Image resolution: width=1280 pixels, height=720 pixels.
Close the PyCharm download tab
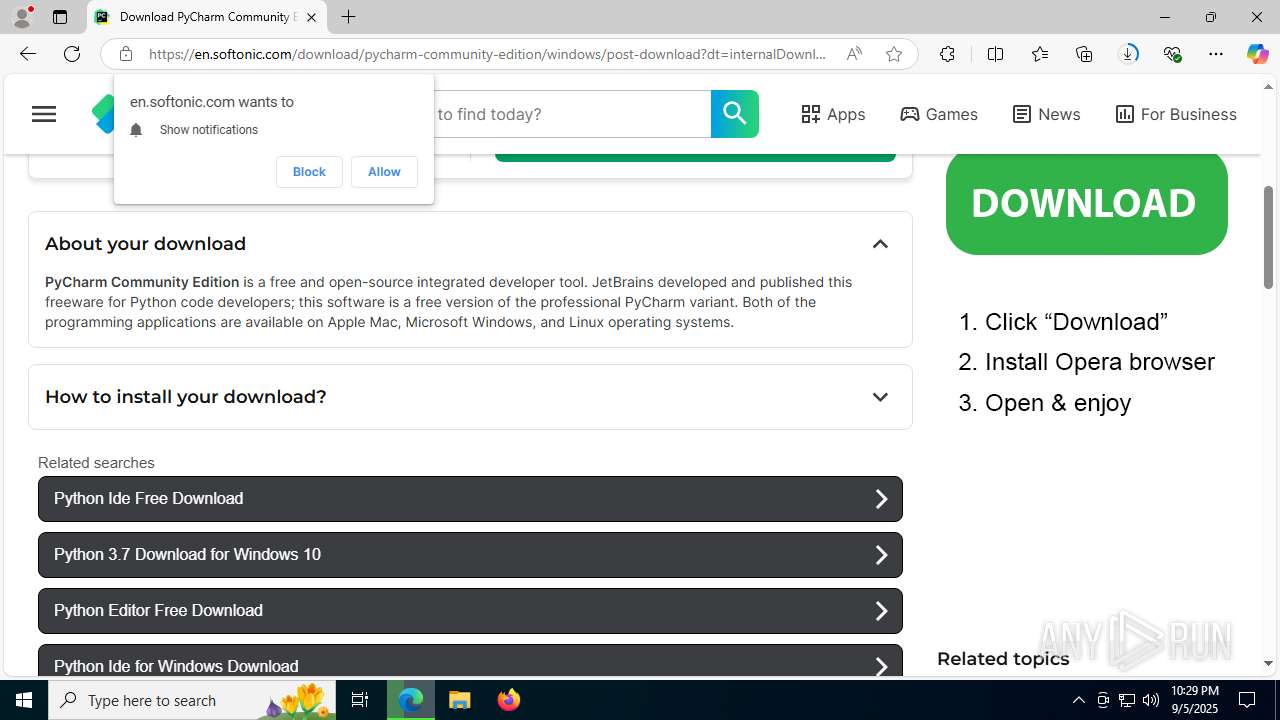311,17
